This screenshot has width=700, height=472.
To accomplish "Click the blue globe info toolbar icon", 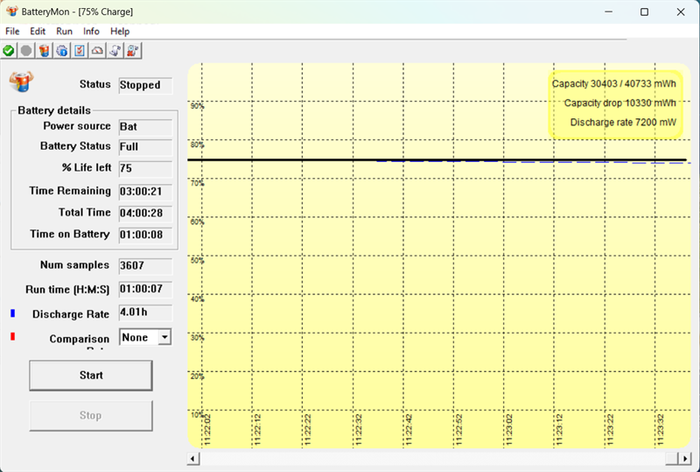I will click(62, 50).
